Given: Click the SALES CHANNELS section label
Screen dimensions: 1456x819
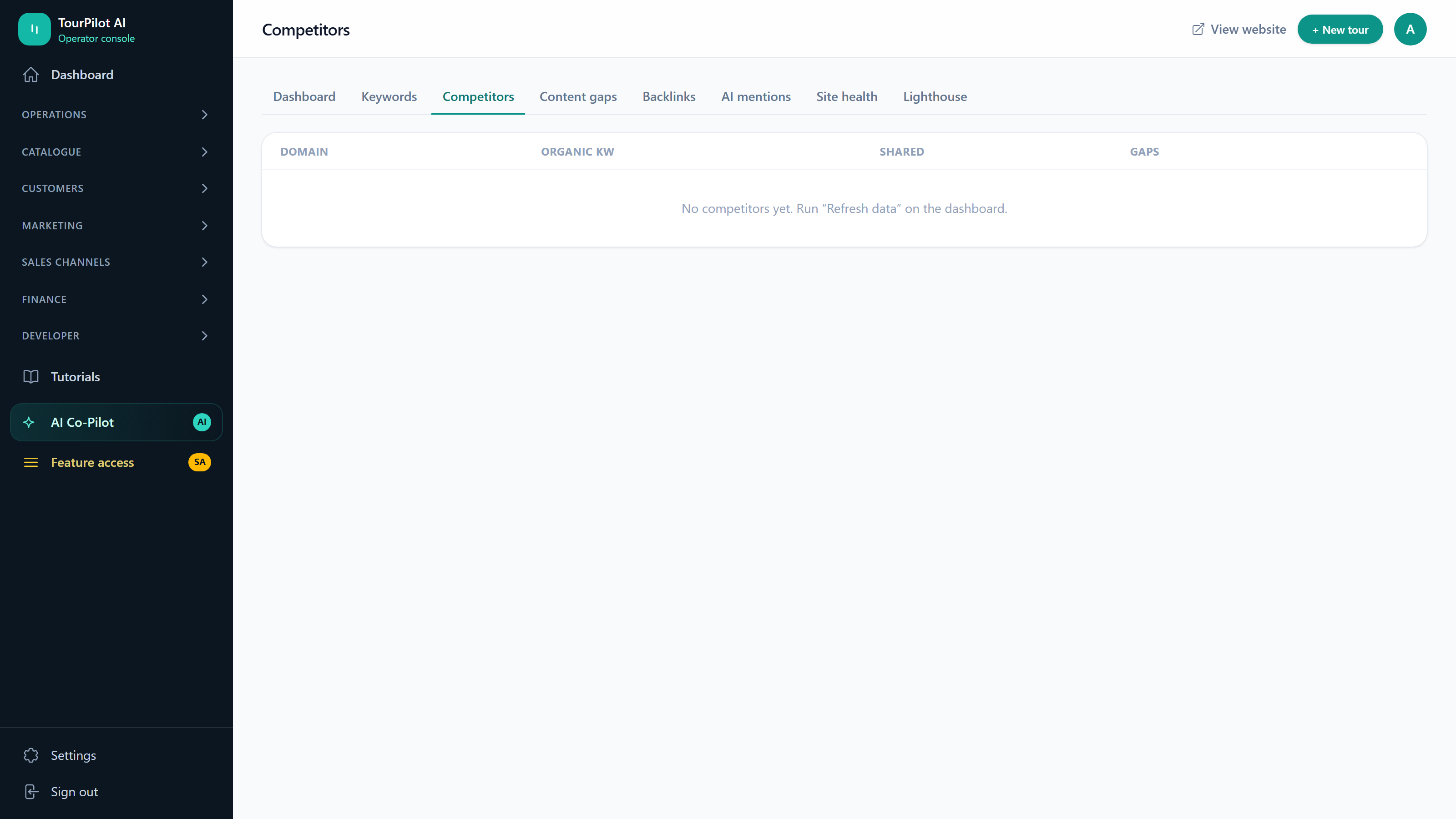Looking at the screenshot, I should point(66,262).
